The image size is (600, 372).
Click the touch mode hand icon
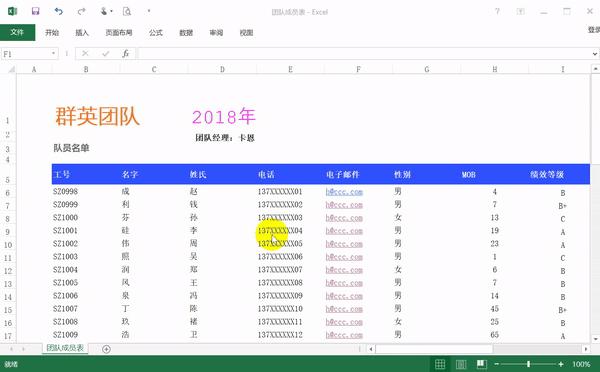(x=104, y=11)
